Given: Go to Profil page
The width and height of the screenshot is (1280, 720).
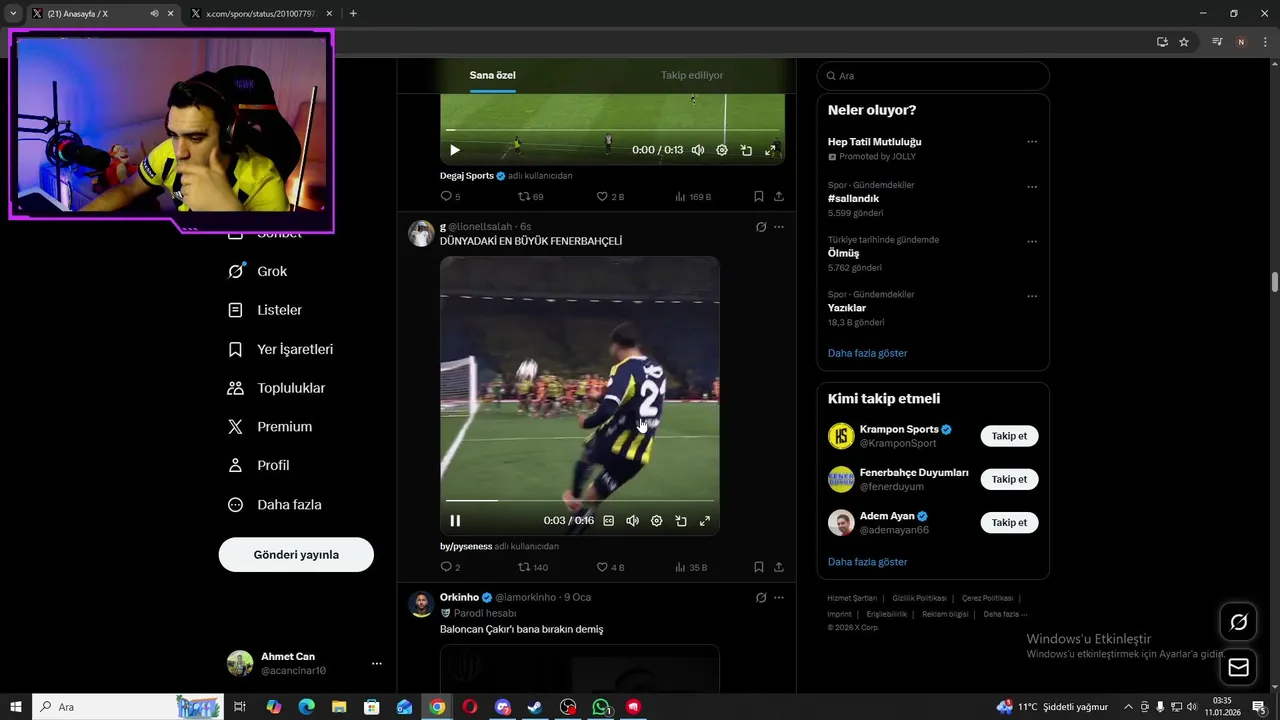Looking at the screenshot, I should 260,465.
